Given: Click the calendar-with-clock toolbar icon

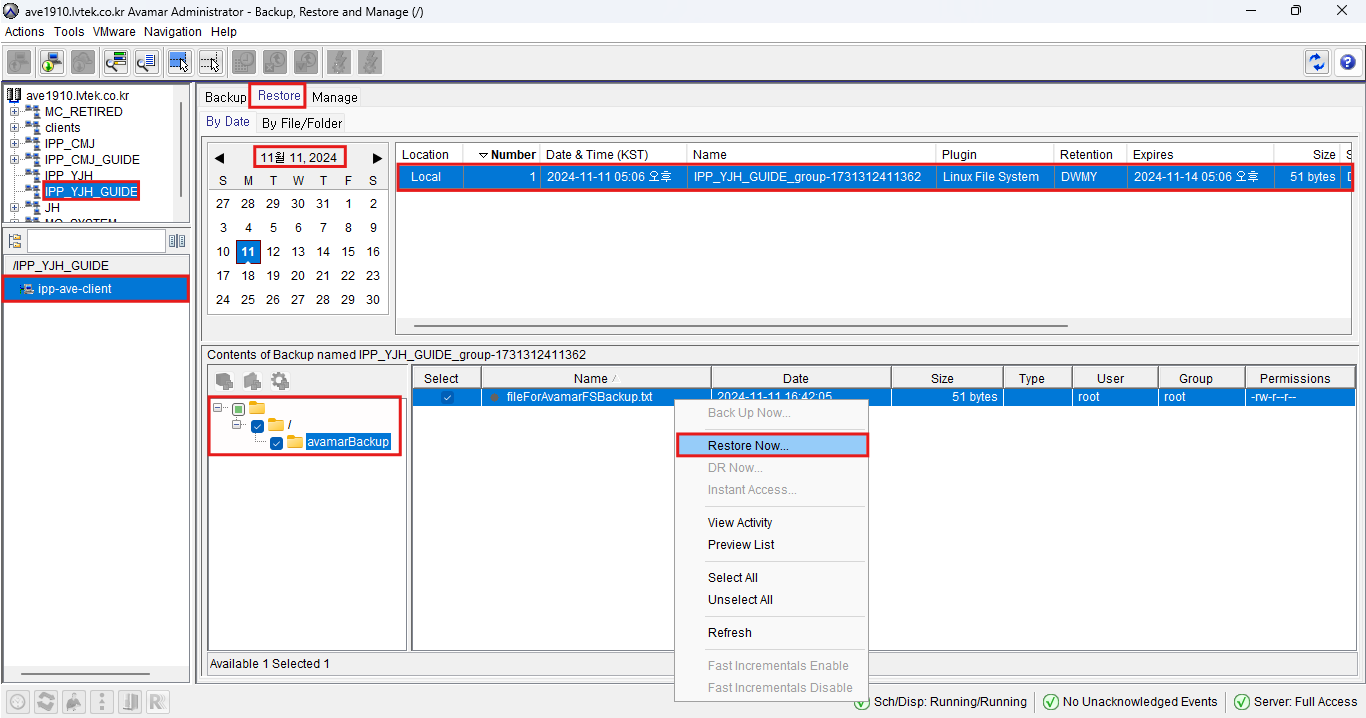Looking at the screenshot, I should (x=243, y=62).
